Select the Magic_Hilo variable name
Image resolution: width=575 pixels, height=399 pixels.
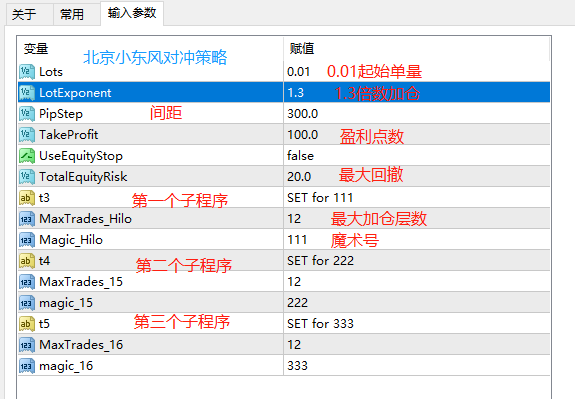(x=71, y=240)
